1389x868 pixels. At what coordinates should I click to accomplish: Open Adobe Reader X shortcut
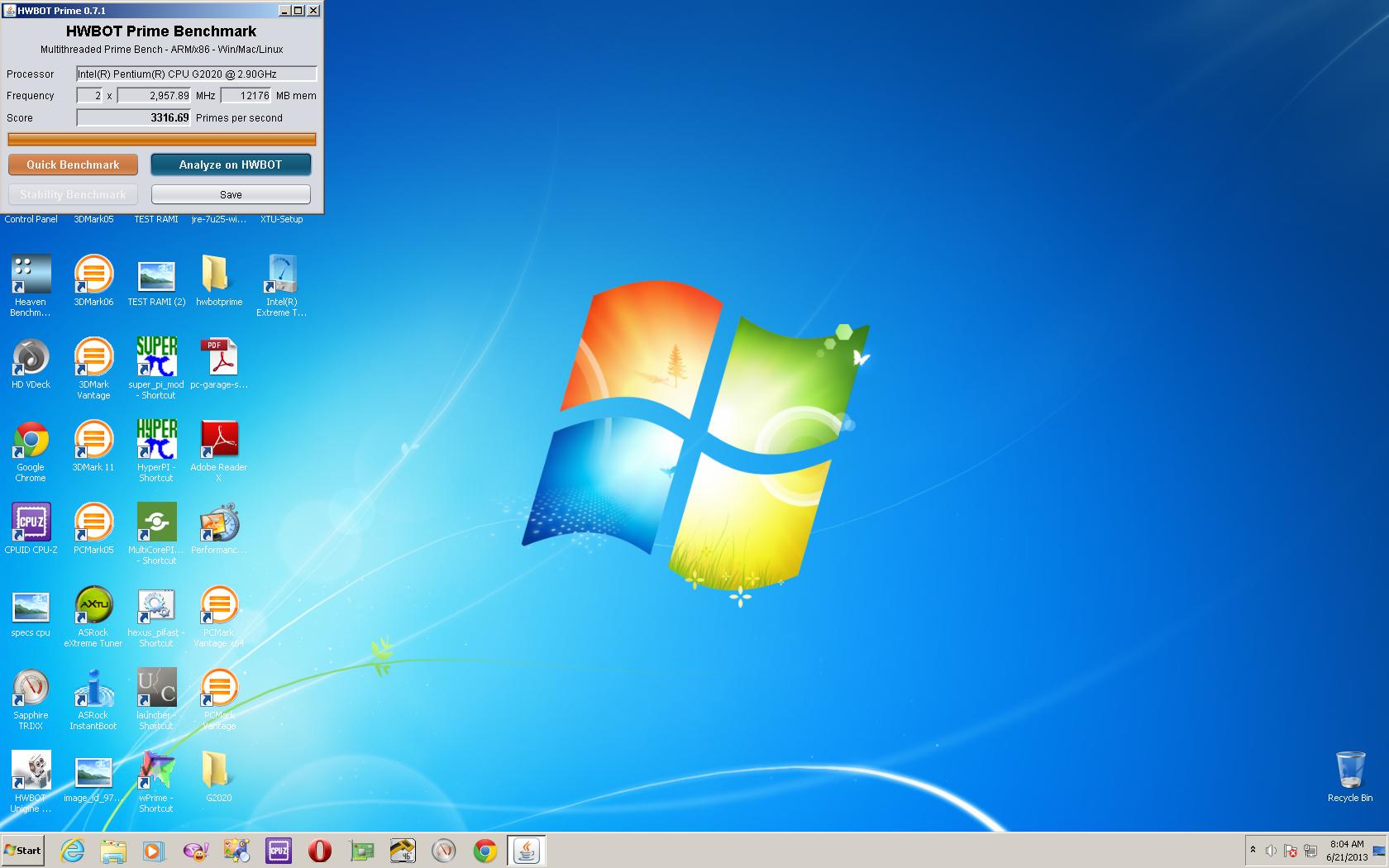[219, 451]
